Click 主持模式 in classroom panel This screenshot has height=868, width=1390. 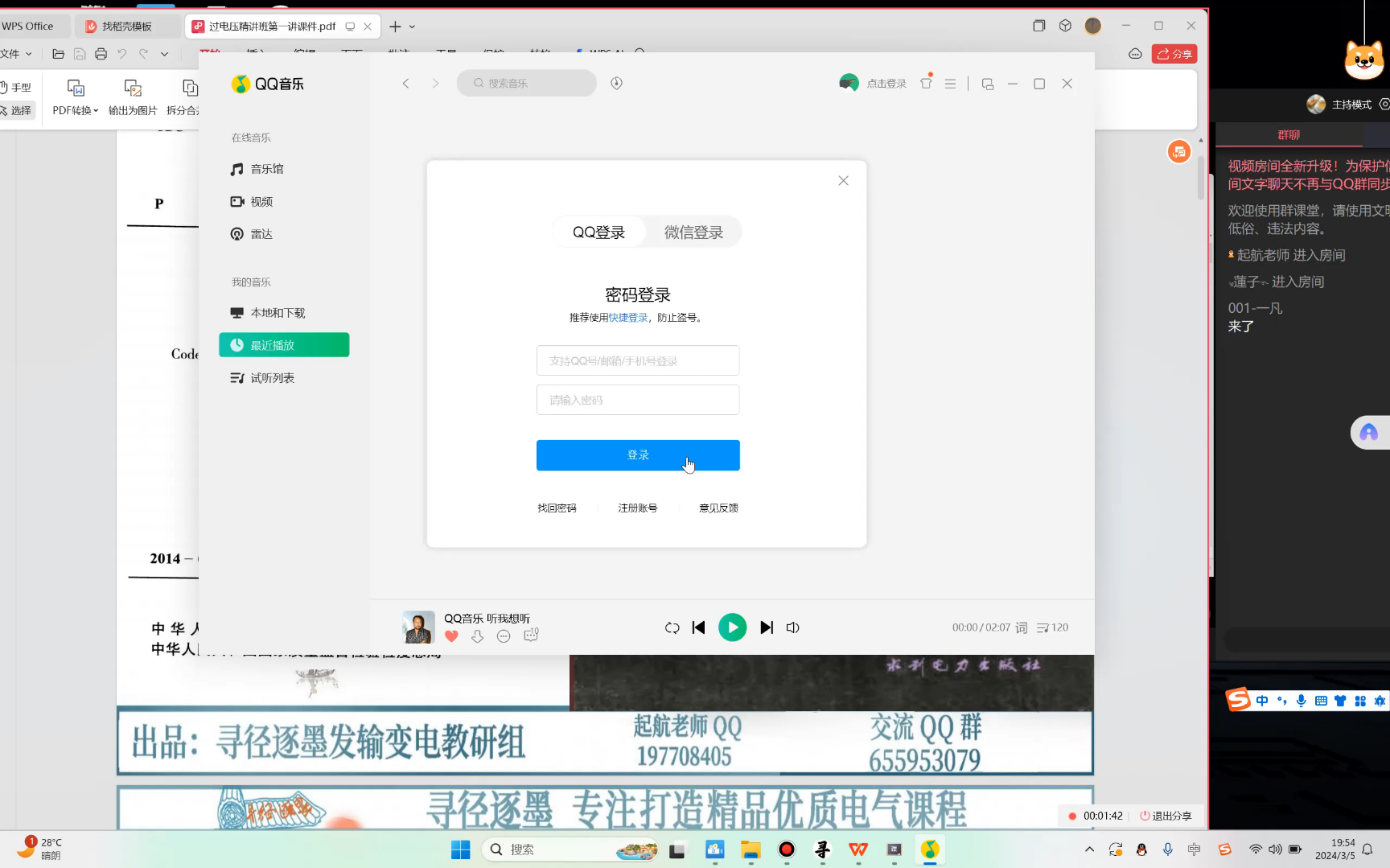[x=1351, y=105]
